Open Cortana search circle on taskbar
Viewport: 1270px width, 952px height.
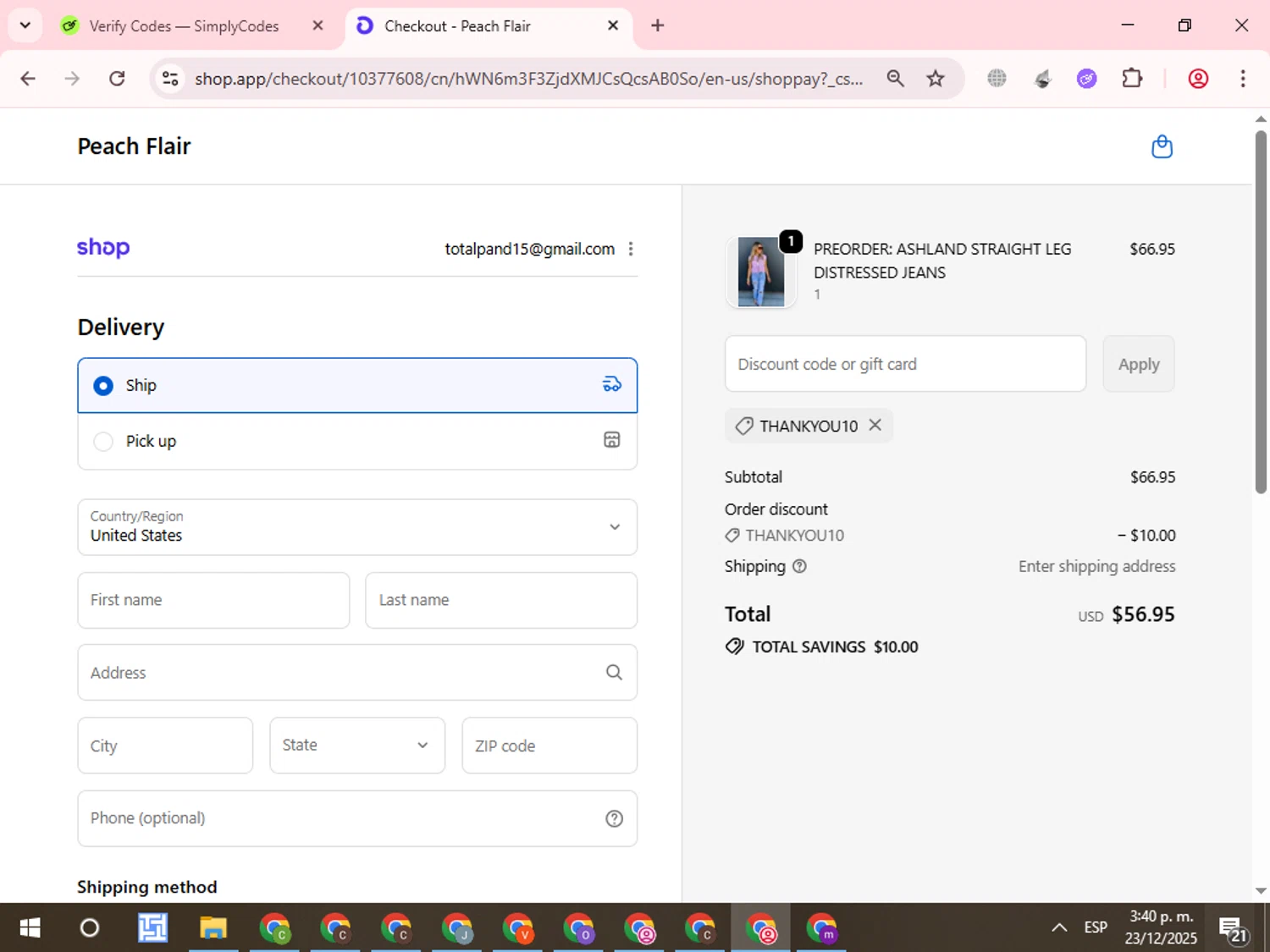coord(89,928)
